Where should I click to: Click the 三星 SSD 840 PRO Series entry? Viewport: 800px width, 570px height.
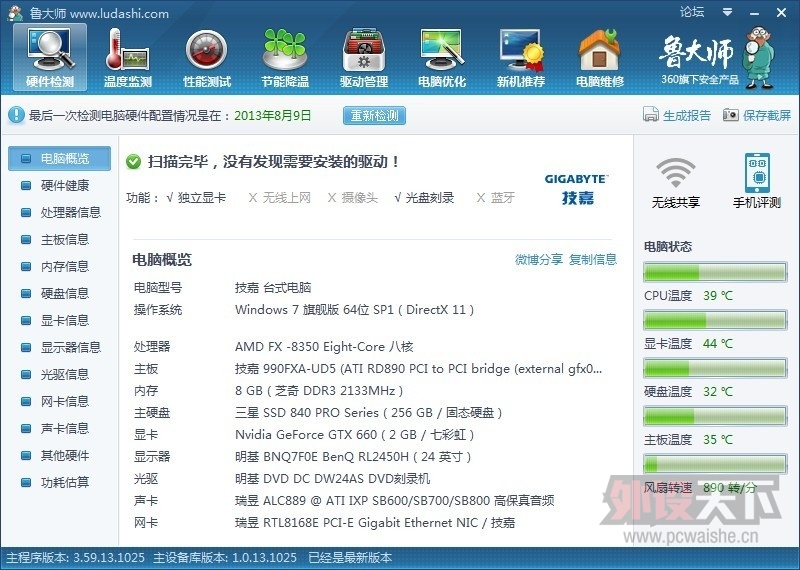pos(368,413)
